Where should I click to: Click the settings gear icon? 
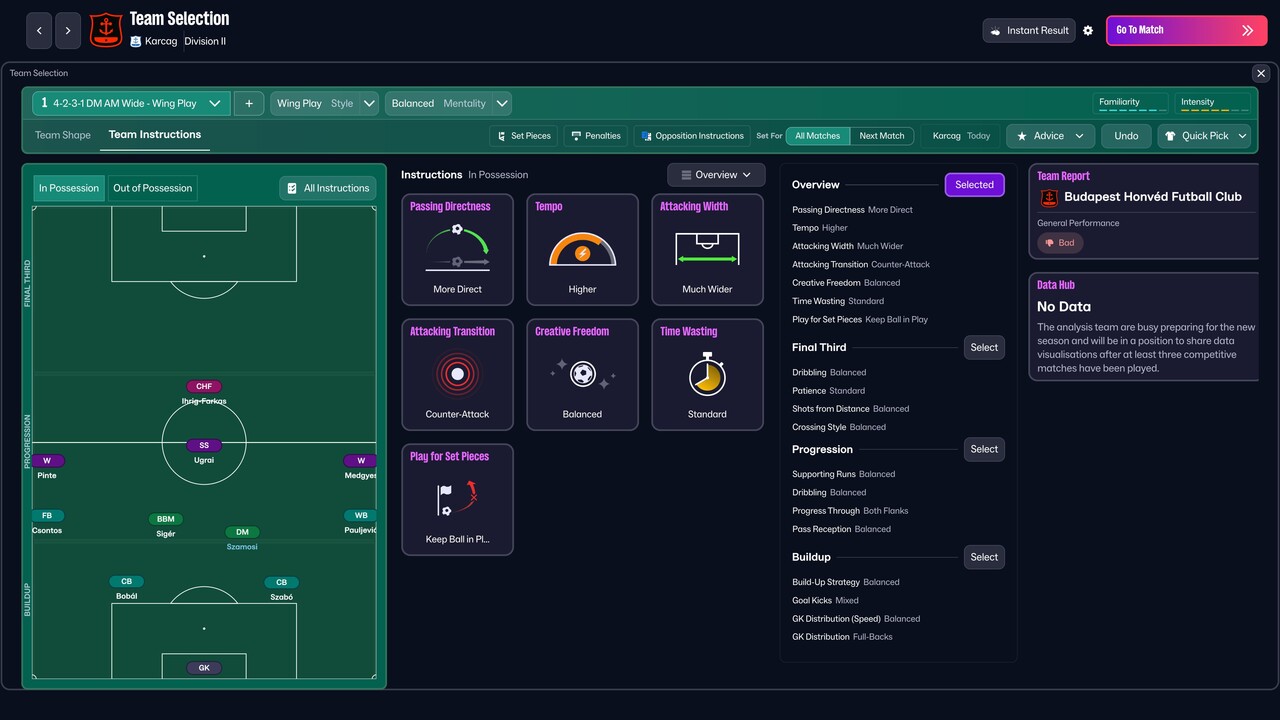(1088, 31)
